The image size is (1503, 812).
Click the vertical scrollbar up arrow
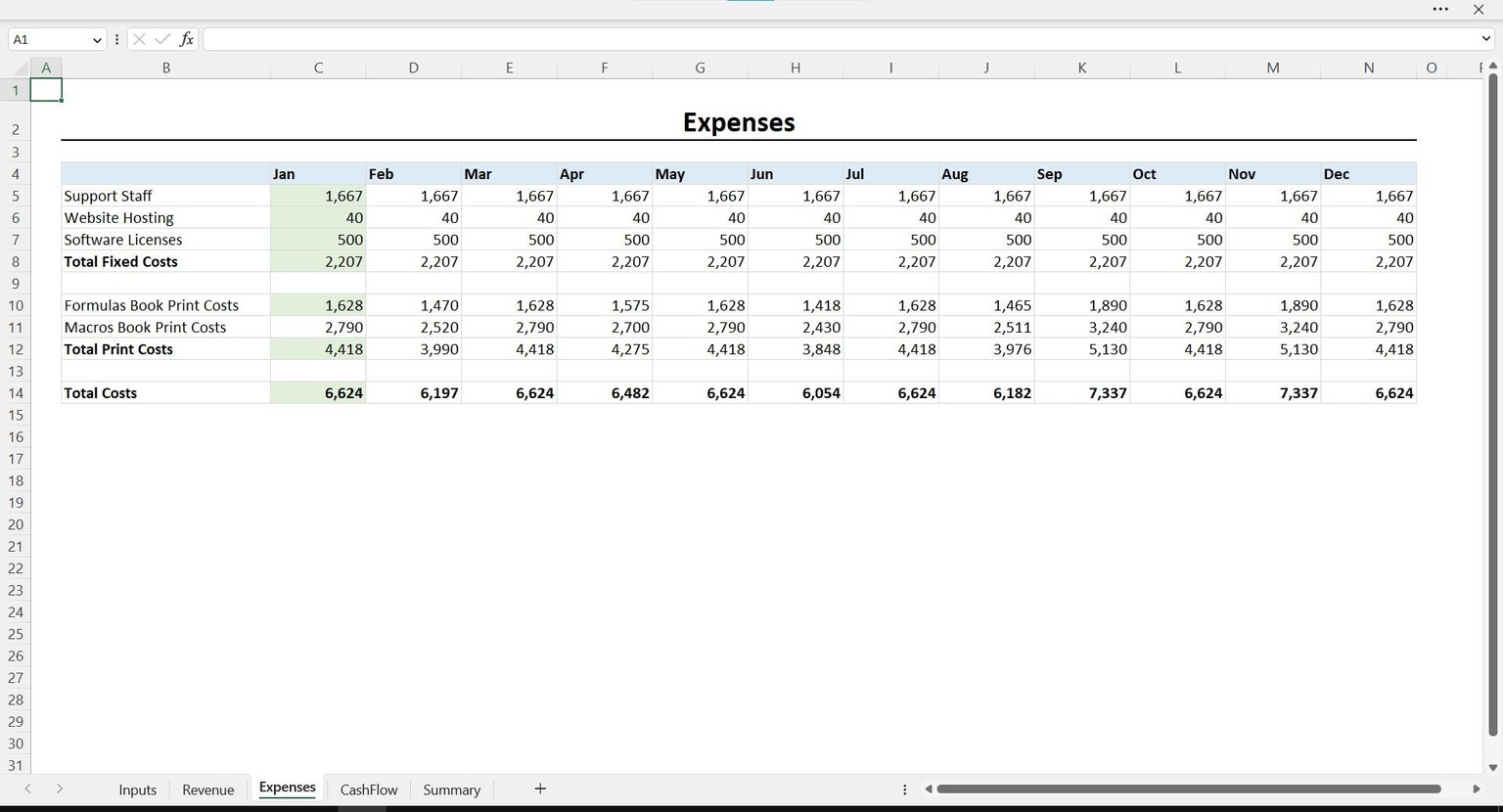(1493, 67)
